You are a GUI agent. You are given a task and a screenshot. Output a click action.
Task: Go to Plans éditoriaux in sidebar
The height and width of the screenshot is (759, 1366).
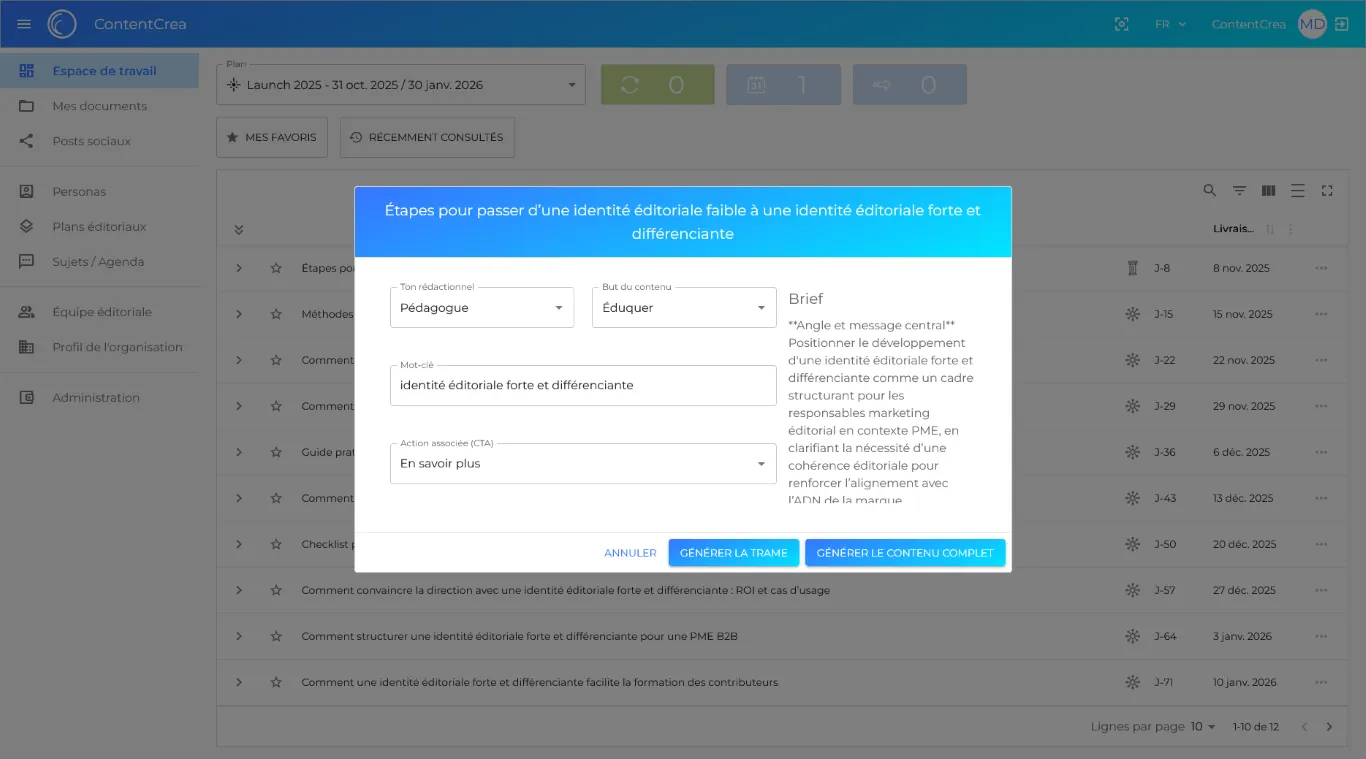(99, 227)
